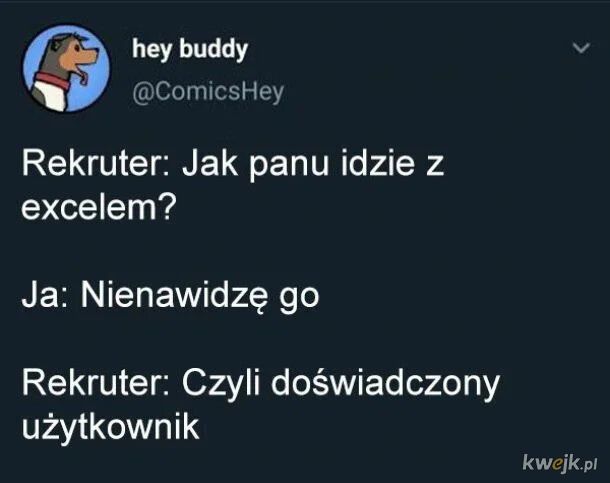Click the word "Ja:" starting the second paragraph
Viewport: 610px width, 483px height.
(x=46, y=295)
